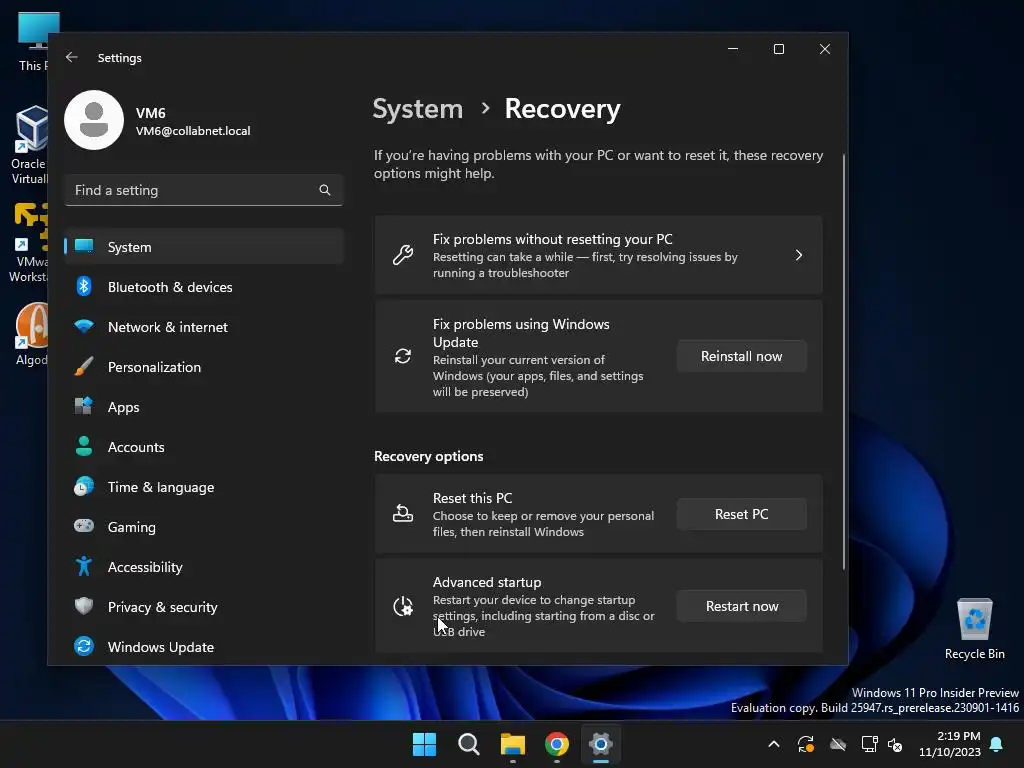
Task: Open Gaming settings category
Action: tap(204, 527)
